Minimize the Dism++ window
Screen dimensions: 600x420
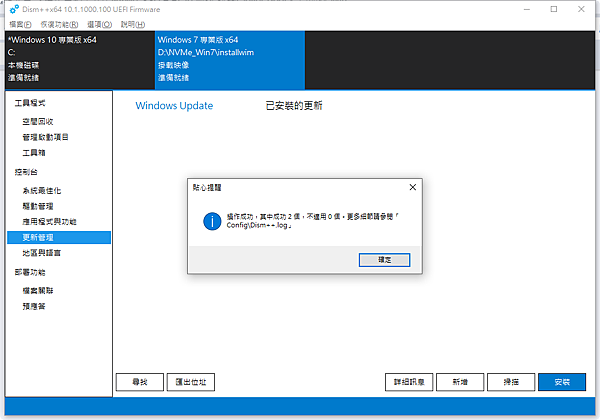pos(527,9)
